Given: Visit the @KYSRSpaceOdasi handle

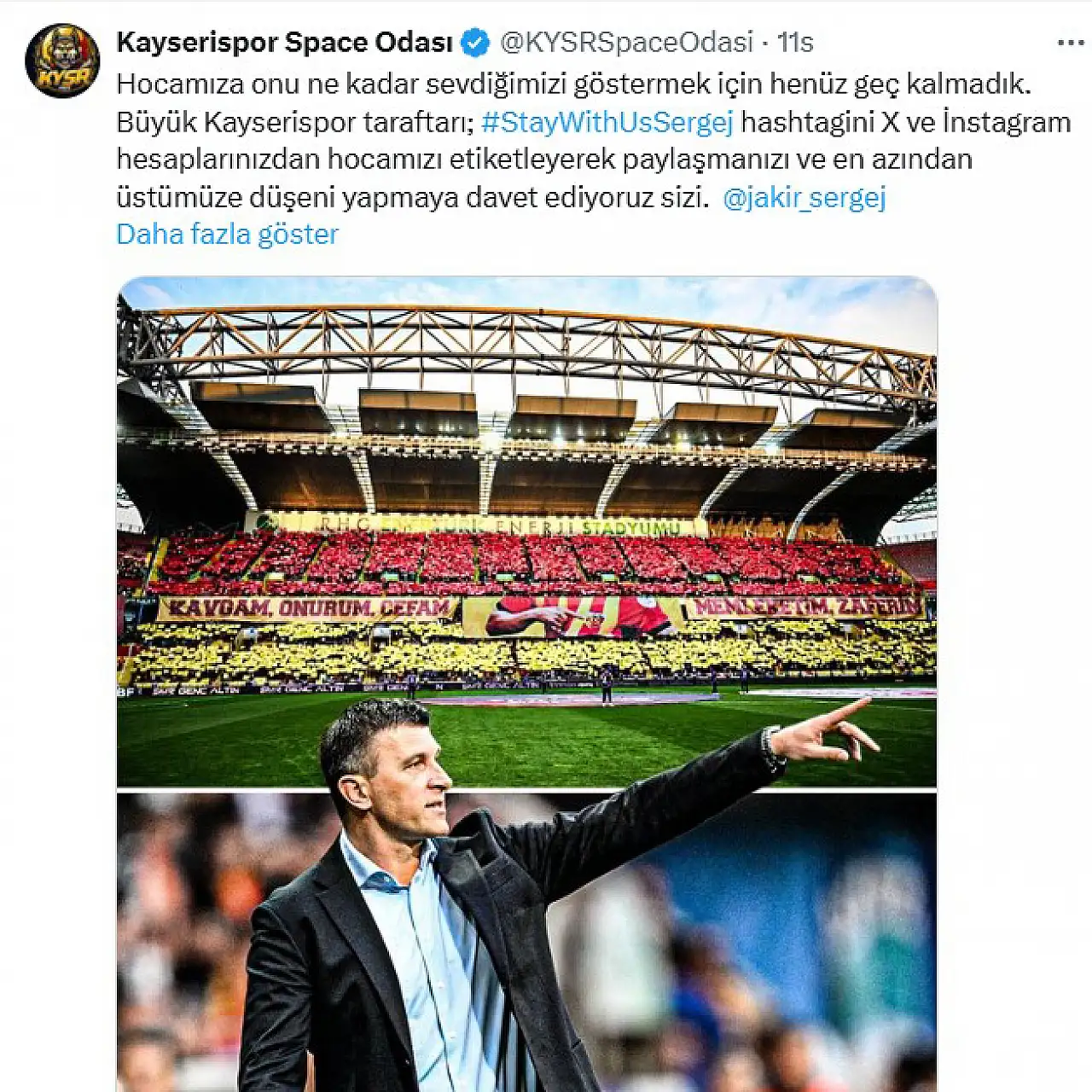Looking at the screenshot, I should tap(626, 42).
